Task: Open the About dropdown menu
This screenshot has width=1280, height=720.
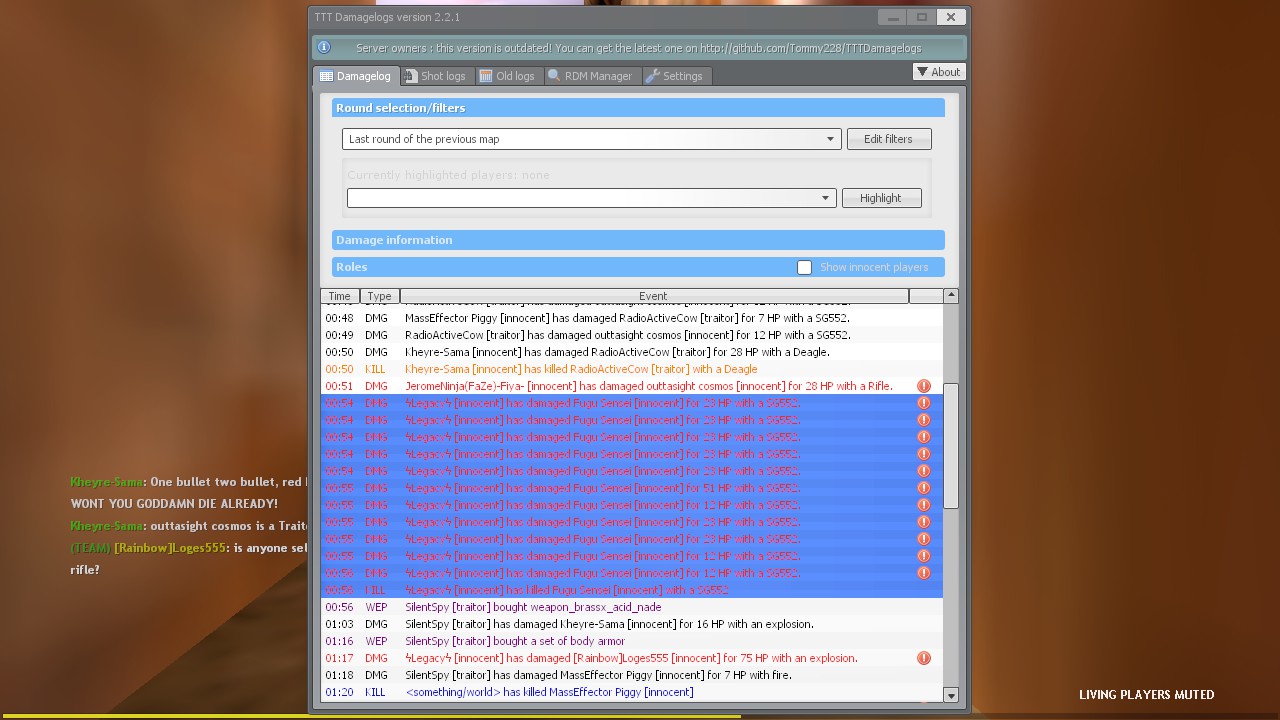Action: 938,72
